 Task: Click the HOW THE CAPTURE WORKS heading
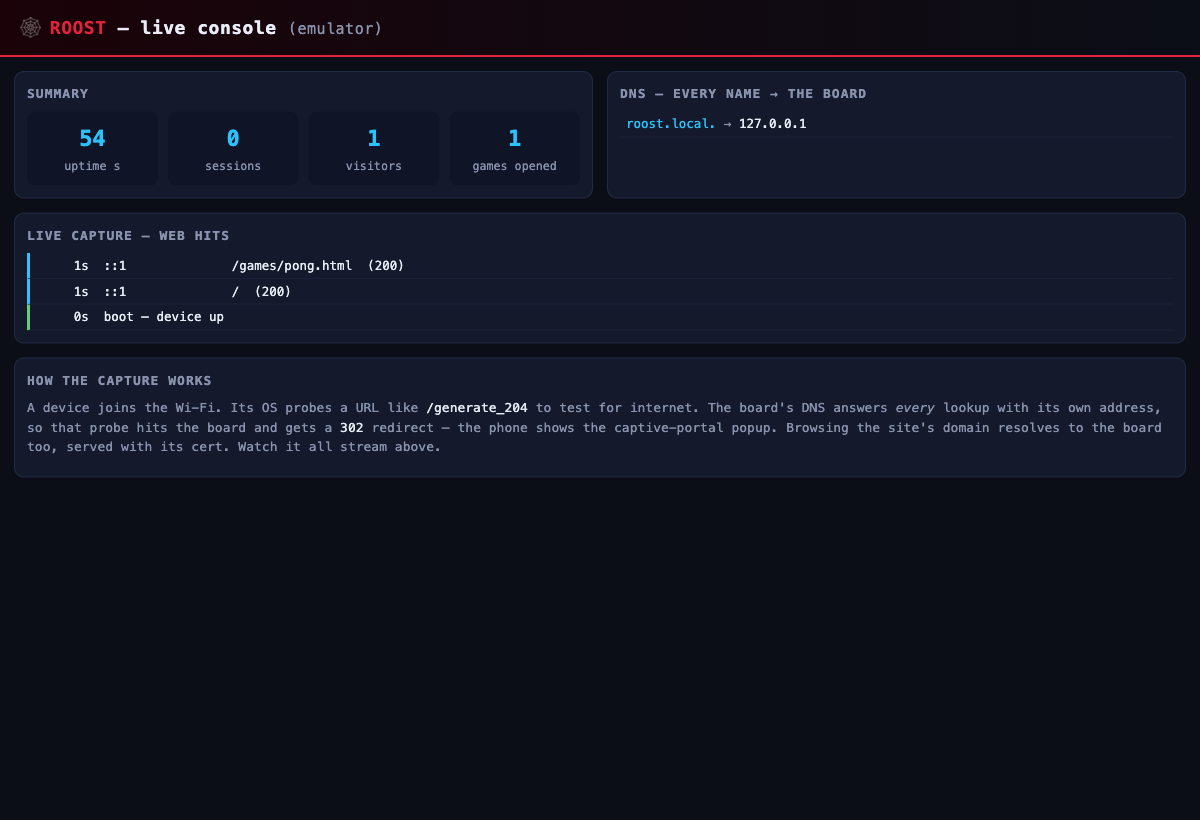coord(119,381)
